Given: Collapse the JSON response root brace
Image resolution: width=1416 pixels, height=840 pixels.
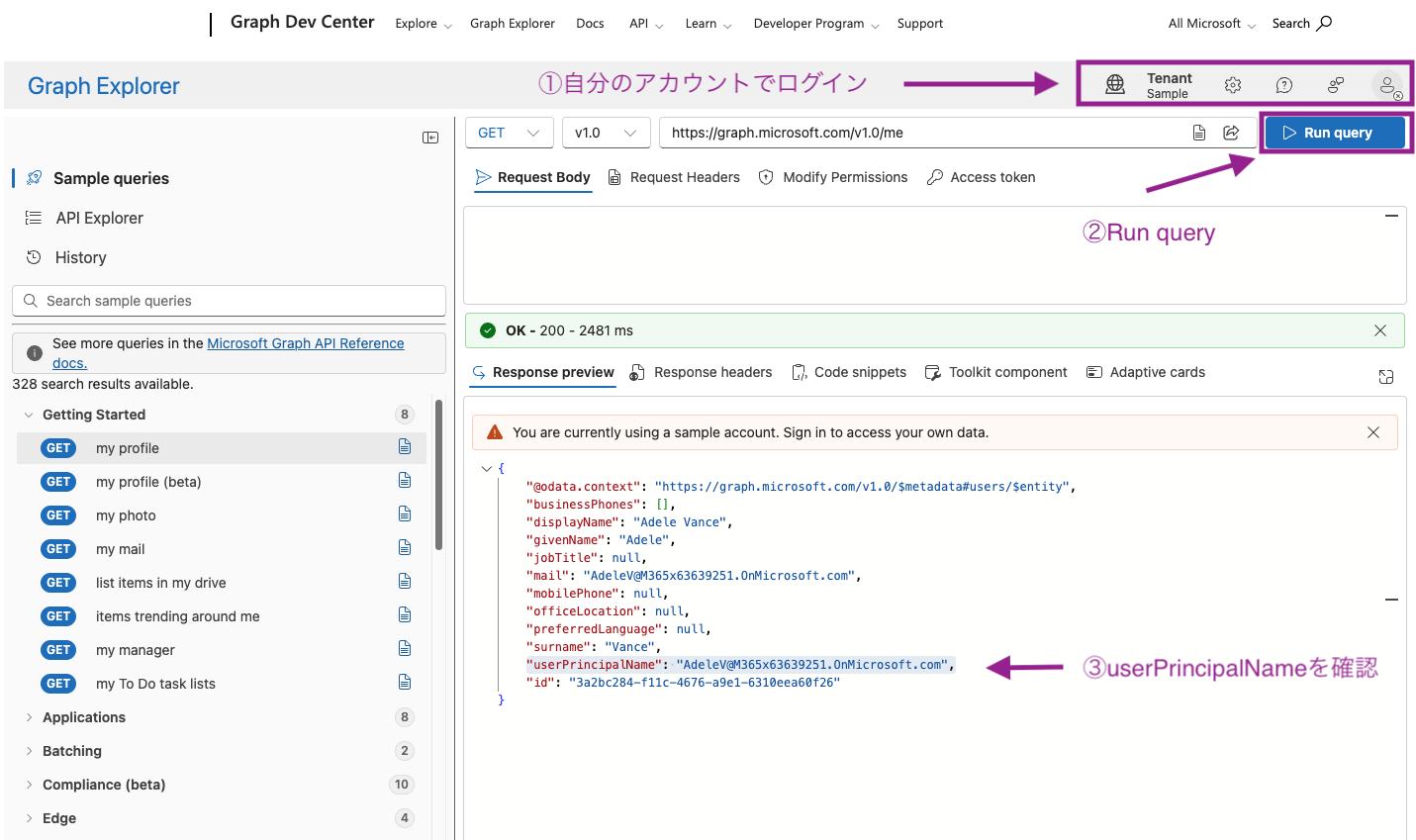Looking at the screenshot, I should 486,469.
